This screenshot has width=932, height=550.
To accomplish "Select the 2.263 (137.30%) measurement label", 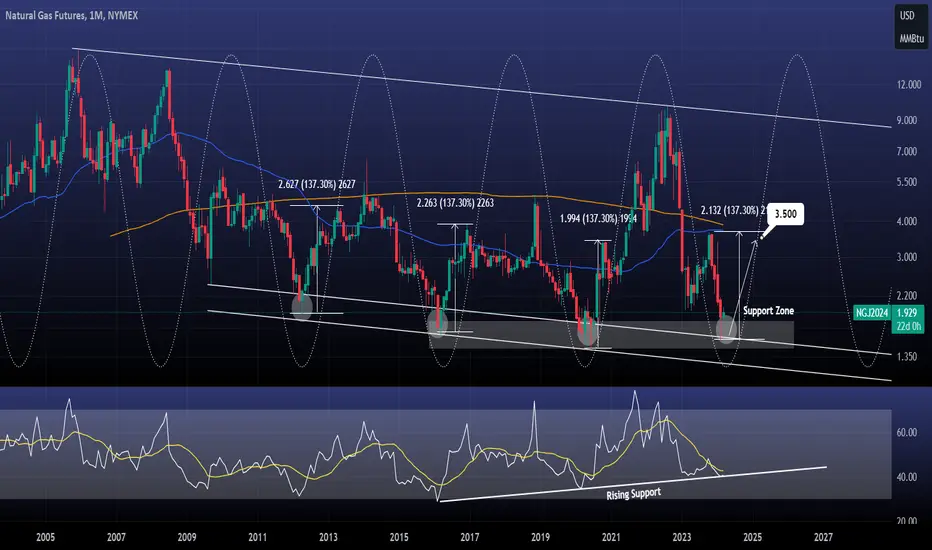I will (455, 203).
